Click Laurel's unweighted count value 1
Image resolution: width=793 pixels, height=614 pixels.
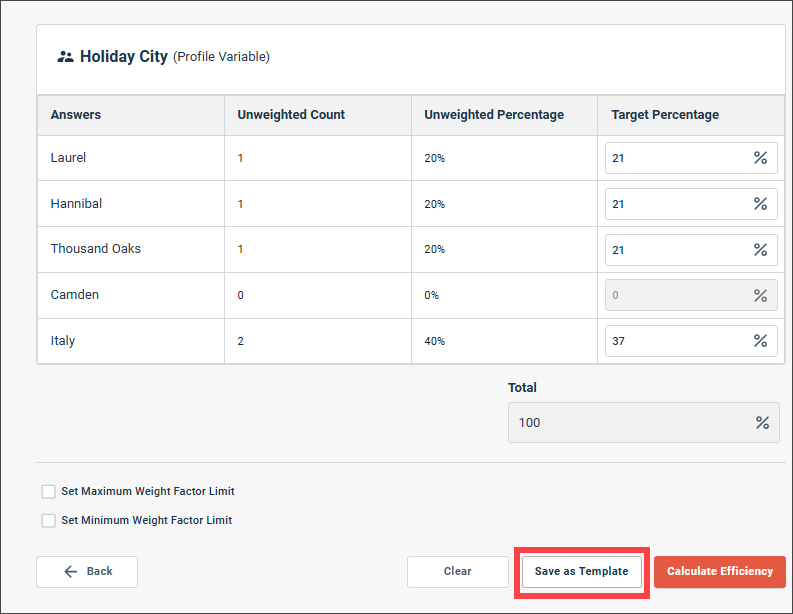241,158
